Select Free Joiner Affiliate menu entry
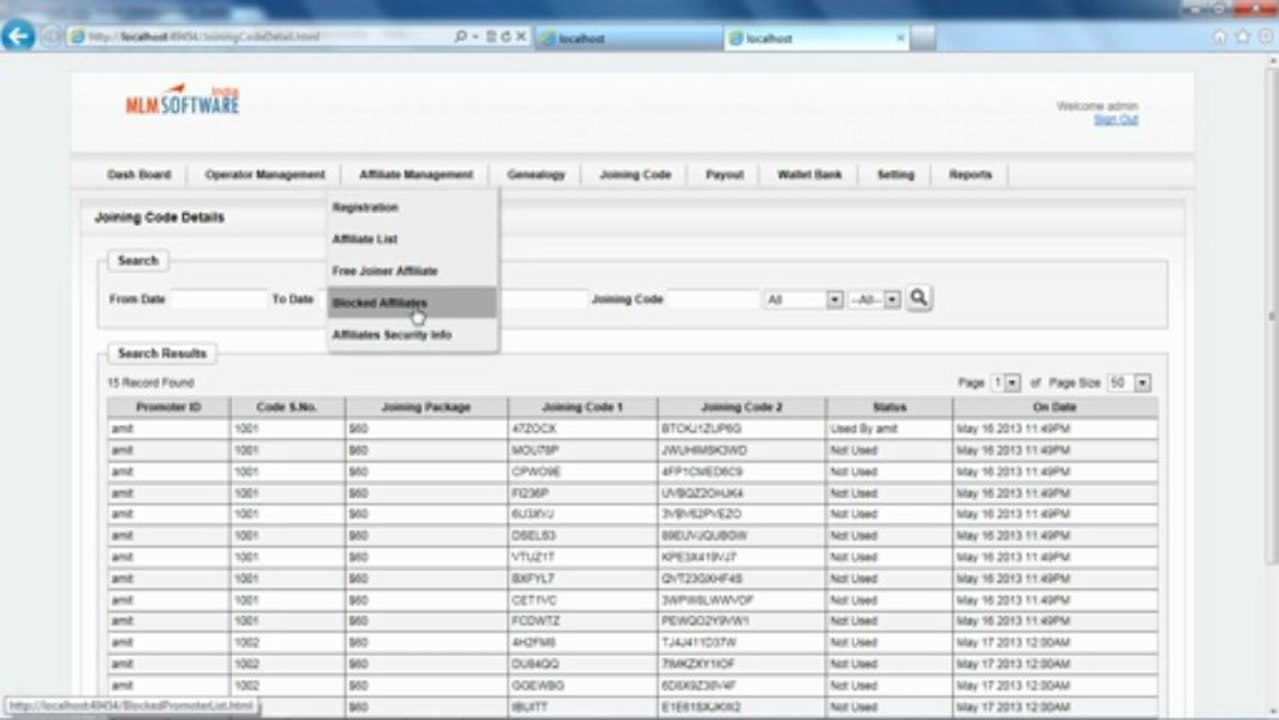Screen dimensions: 1279x720 point(412,271)
